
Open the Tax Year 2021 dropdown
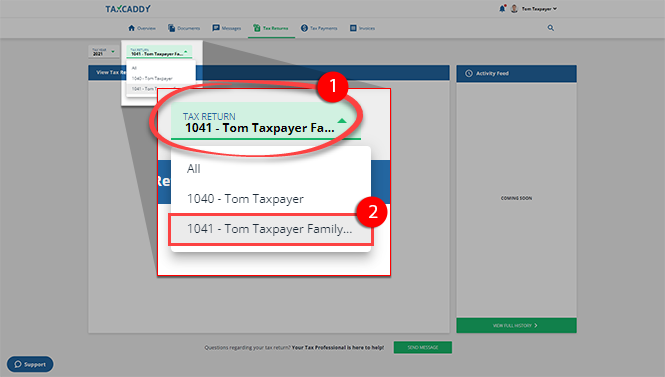coord(103,52)
